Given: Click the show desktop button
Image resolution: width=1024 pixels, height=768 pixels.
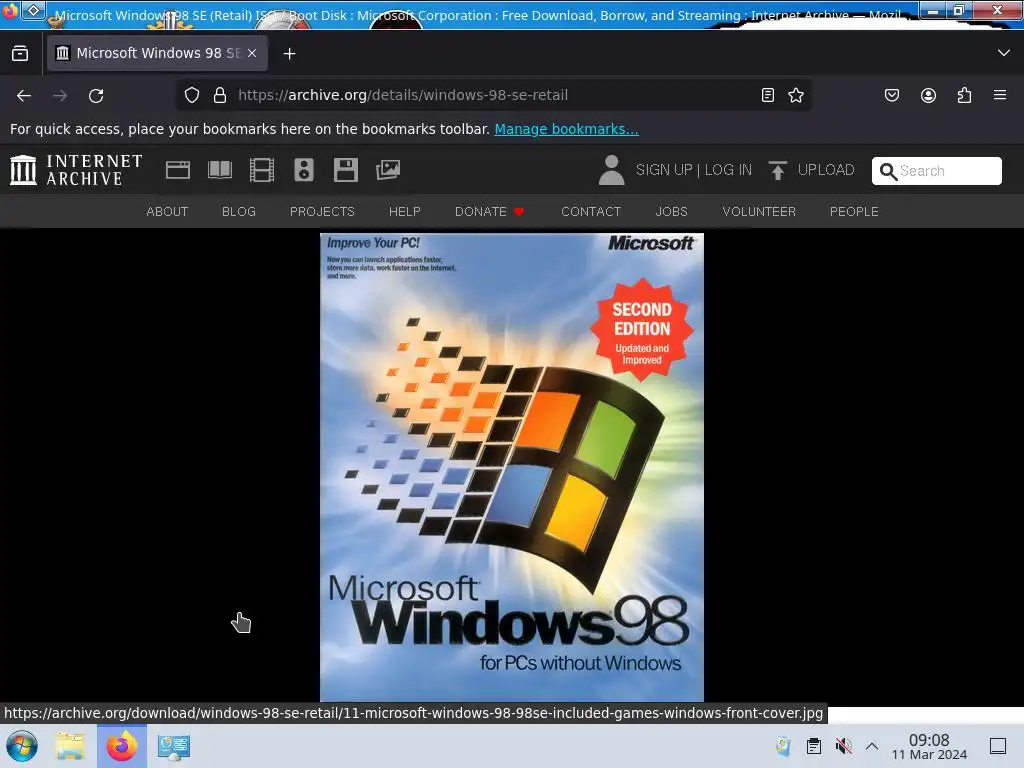Looking at the screenshot, I should pos(998,746).
